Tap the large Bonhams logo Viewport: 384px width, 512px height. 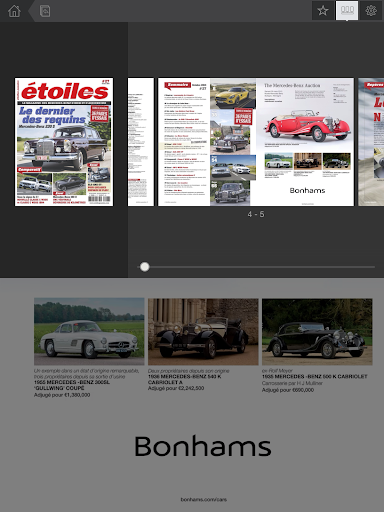[x=203, y=446]
